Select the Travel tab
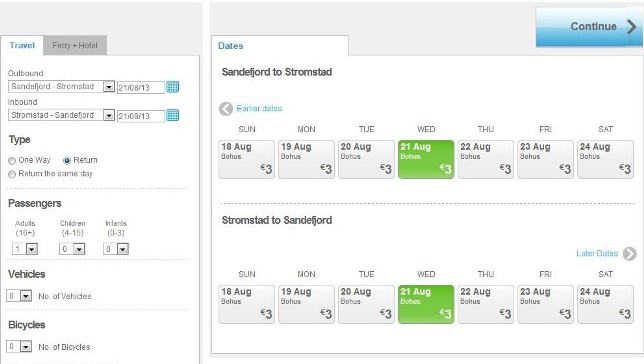This screenshot has width=644, height=364. click(22, 45)
